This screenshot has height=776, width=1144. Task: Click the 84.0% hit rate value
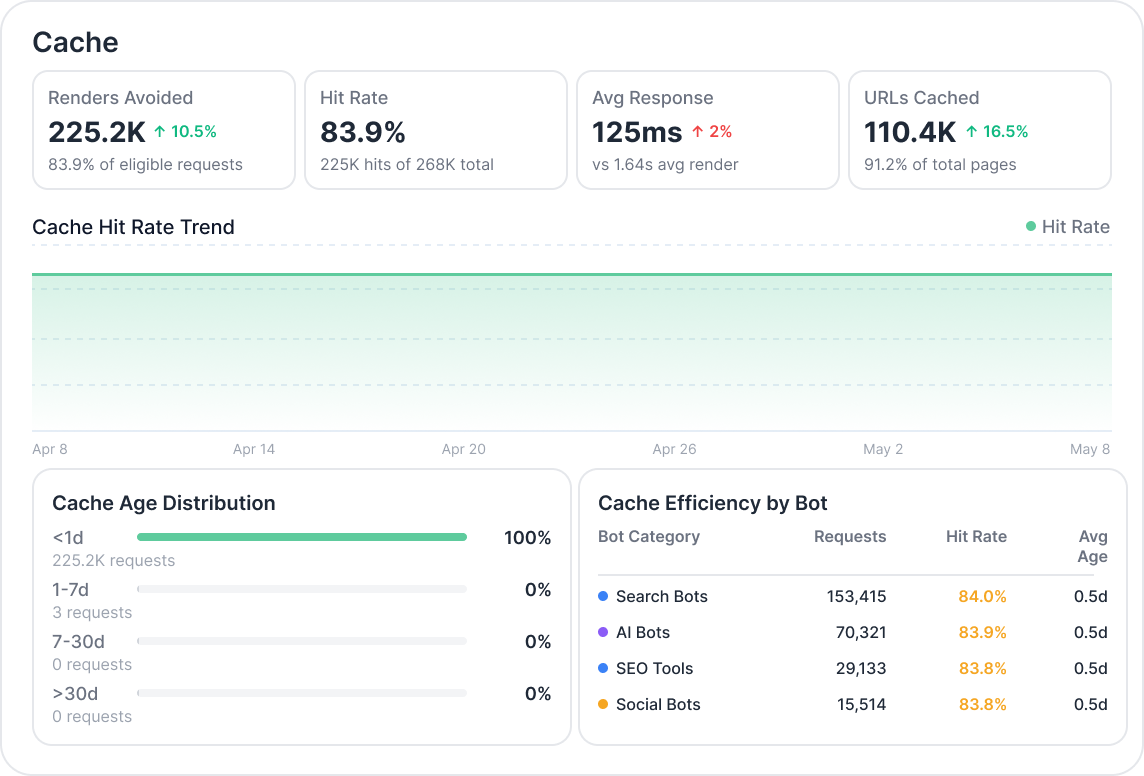[x=982, y=597]
